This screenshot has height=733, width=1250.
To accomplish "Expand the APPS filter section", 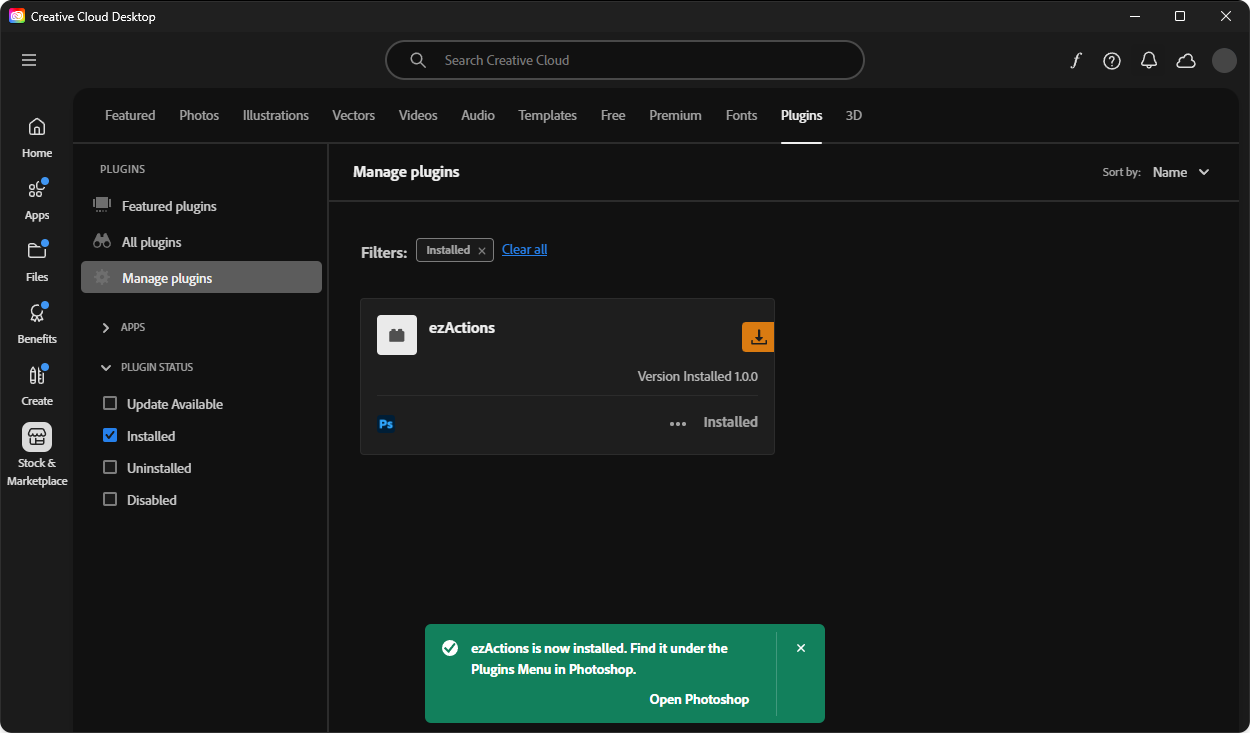I will point(106,327).
